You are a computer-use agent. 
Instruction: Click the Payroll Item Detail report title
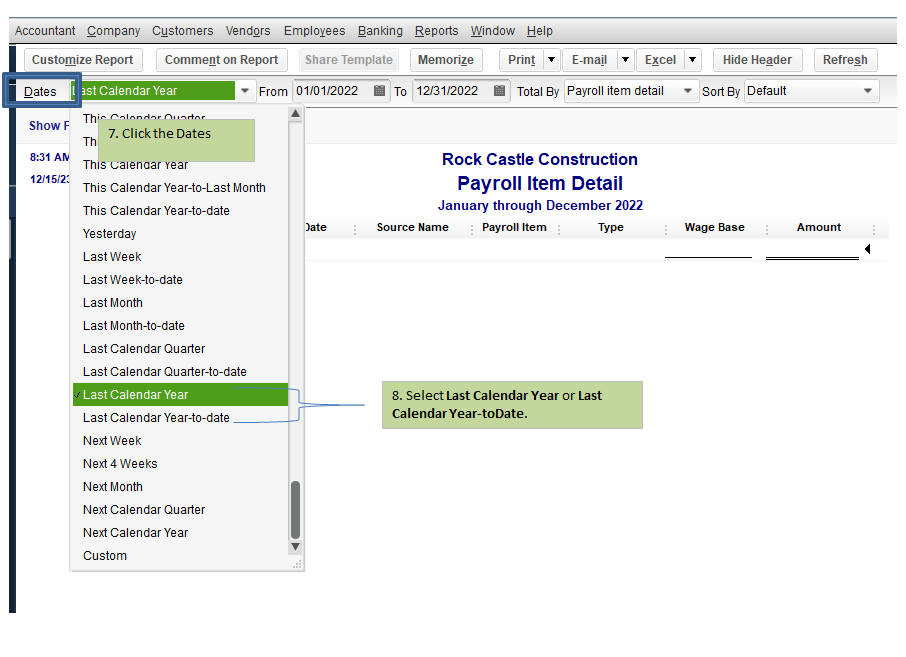click(540, 183)
